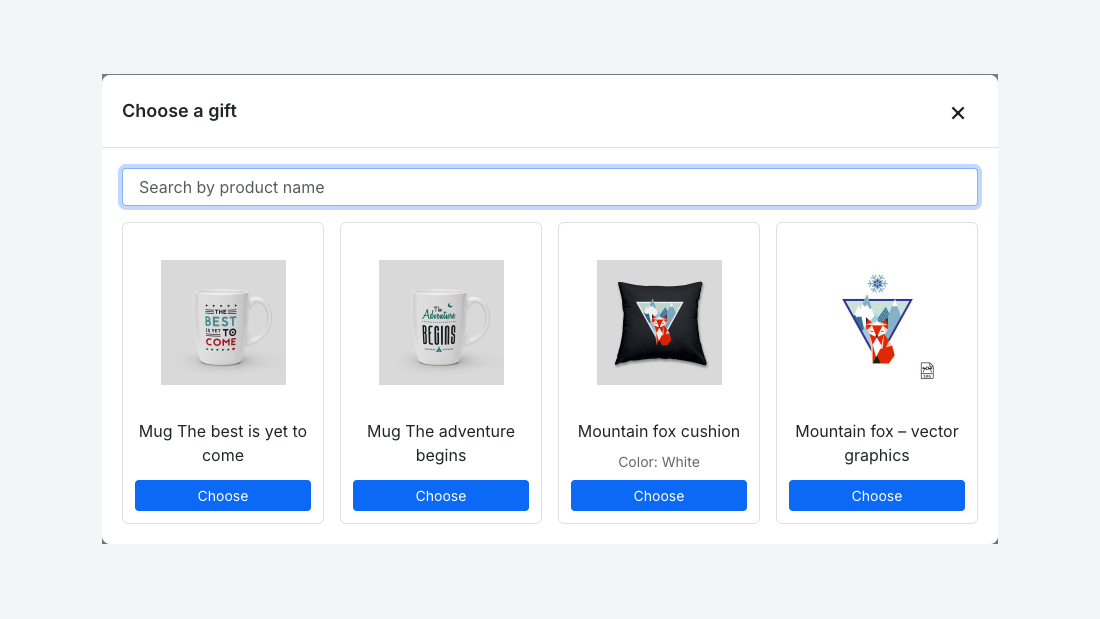Click the "Choose a gift" dialog heading
The image size is (1100, 619).
tap(180, 111)
